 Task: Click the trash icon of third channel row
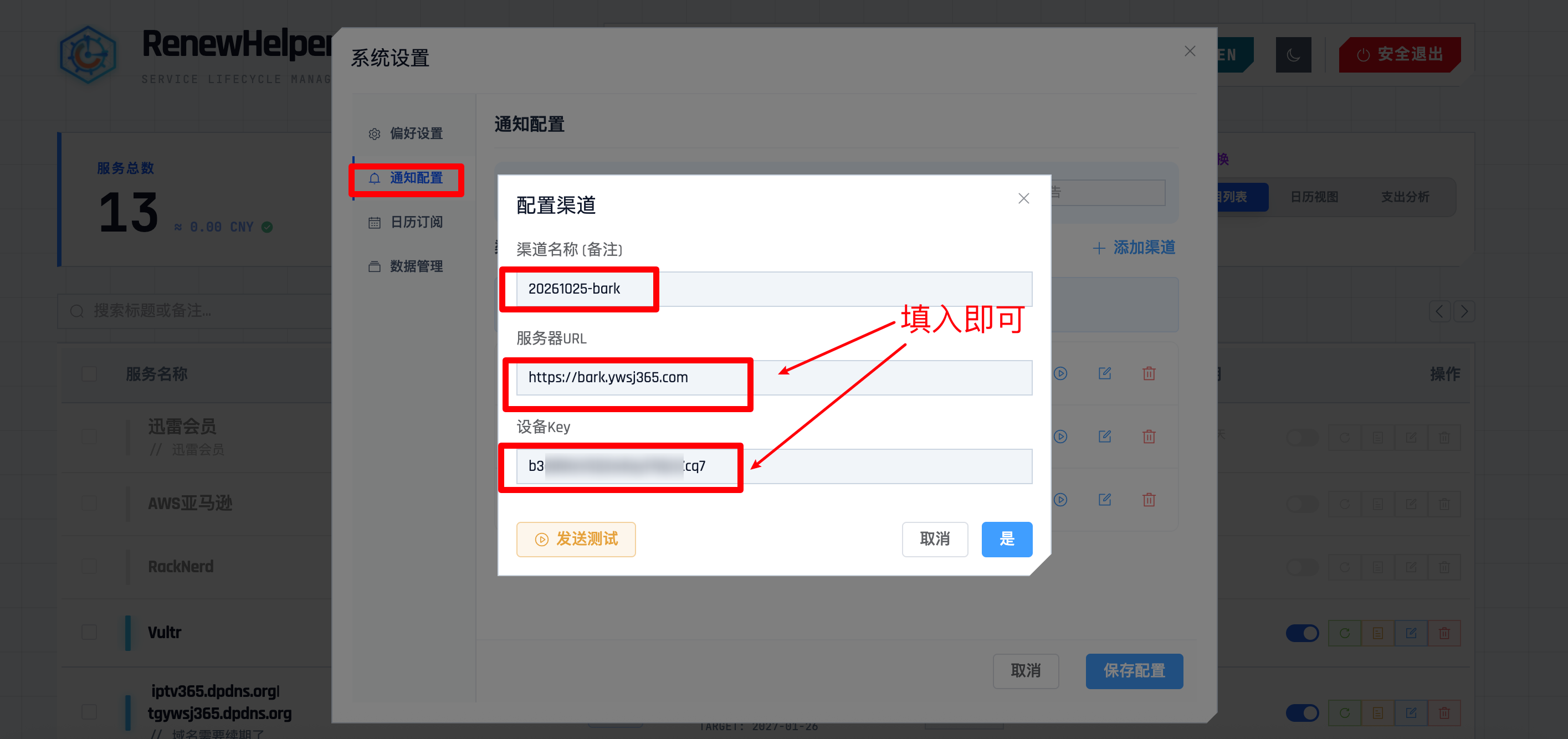click(x=1149, y=500)
